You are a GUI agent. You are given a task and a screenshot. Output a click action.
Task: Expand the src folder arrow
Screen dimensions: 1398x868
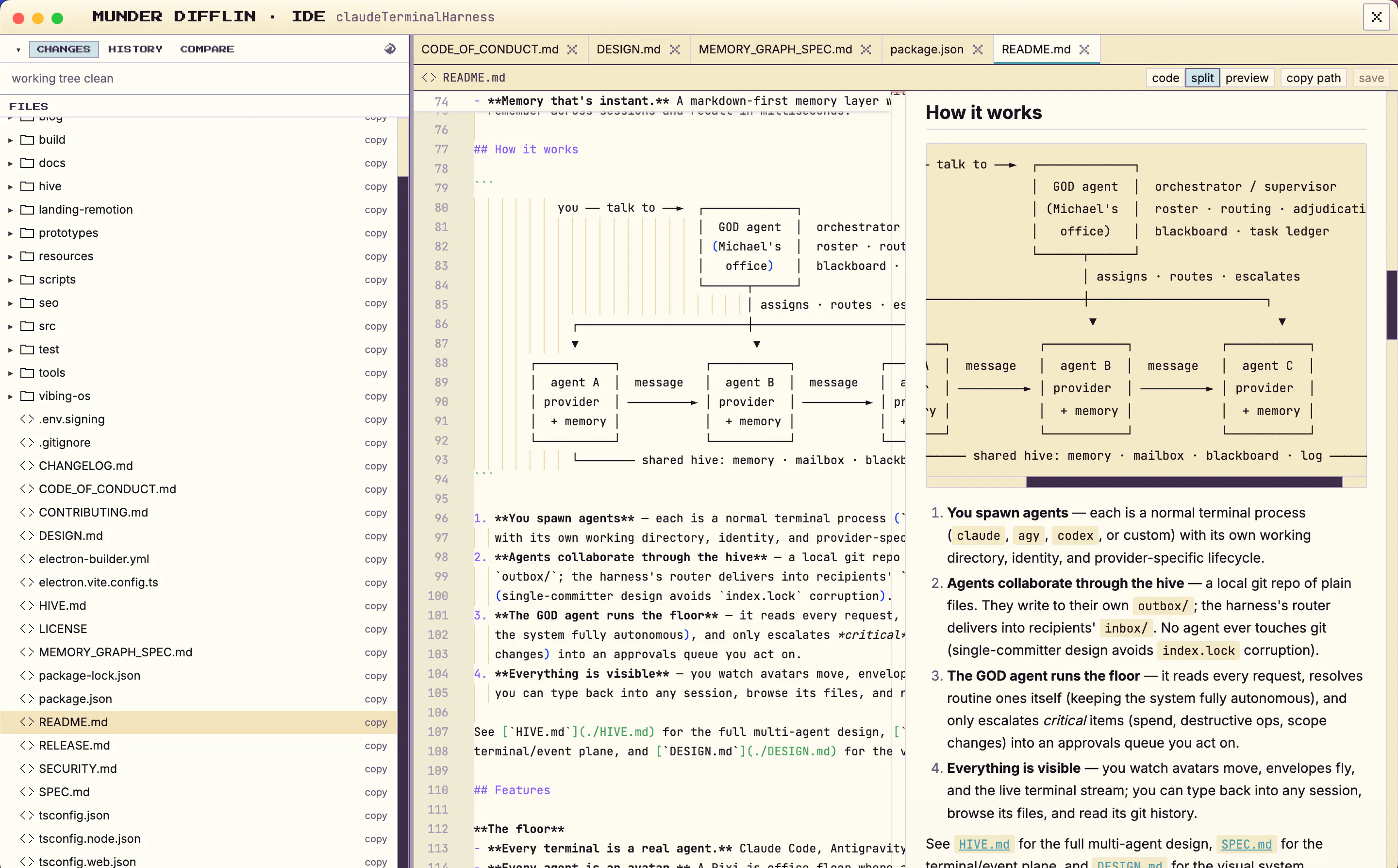(x=10, y=326)
